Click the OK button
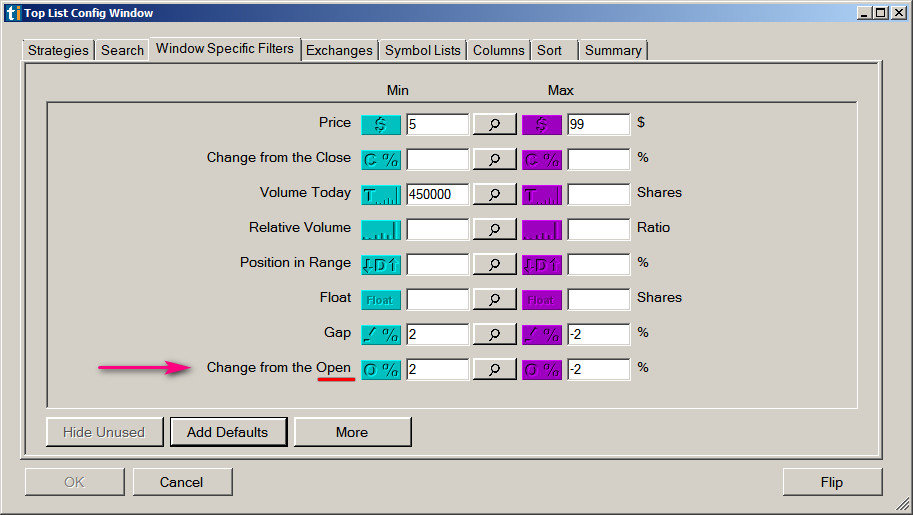 click(x=75, y=482)
